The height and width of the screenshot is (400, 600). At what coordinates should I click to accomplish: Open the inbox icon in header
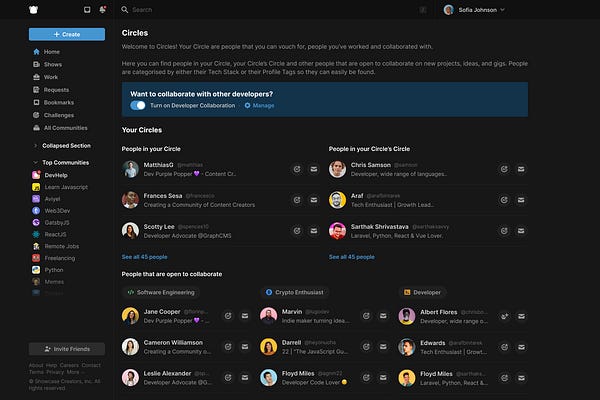click(x=87, y=10)
